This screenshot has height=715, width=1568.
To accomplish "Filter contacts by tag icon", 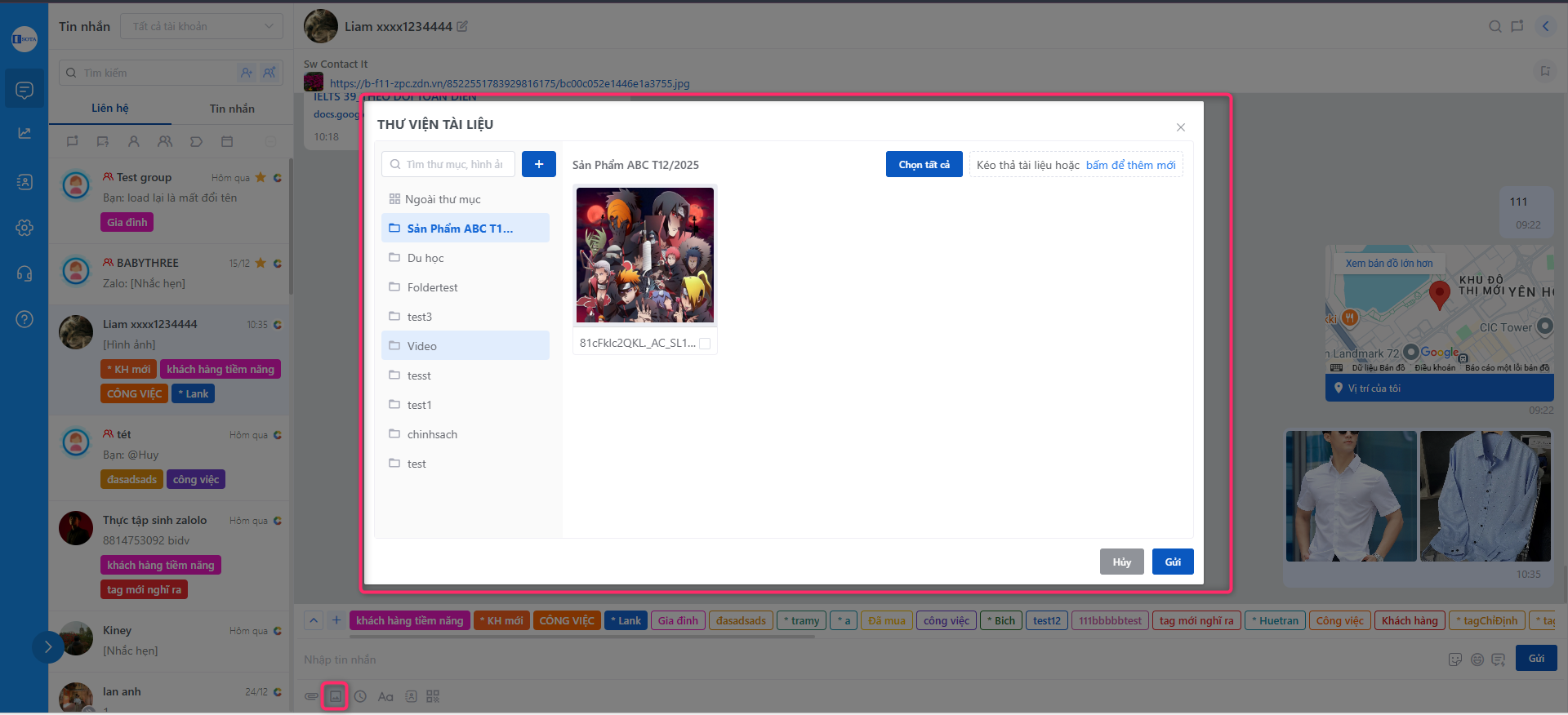I will tap(196, 141).
